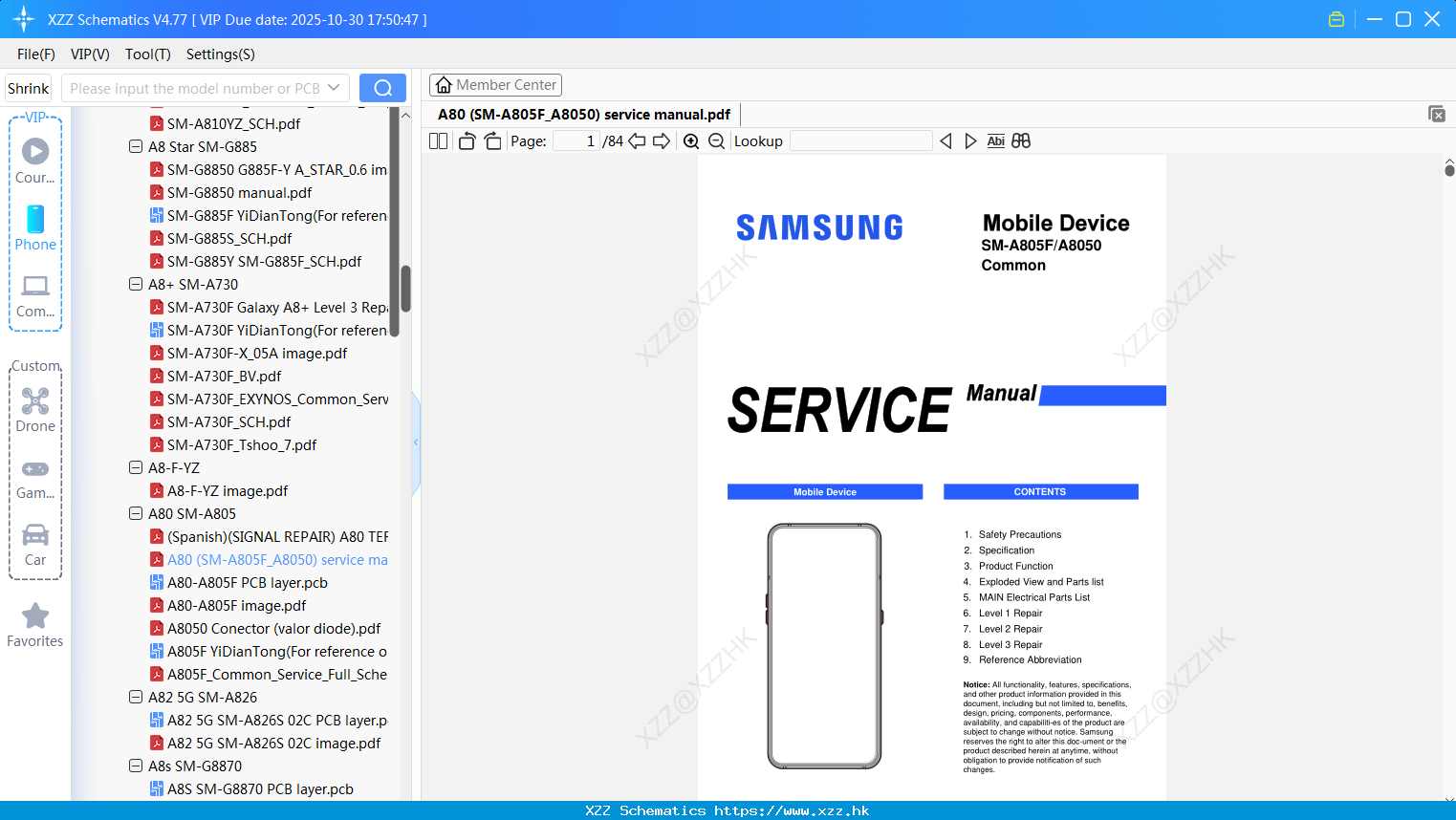Select the A80 service manual.pdf tab
The width and height of the screenshot is (1456, 820).
click(584, 114)
